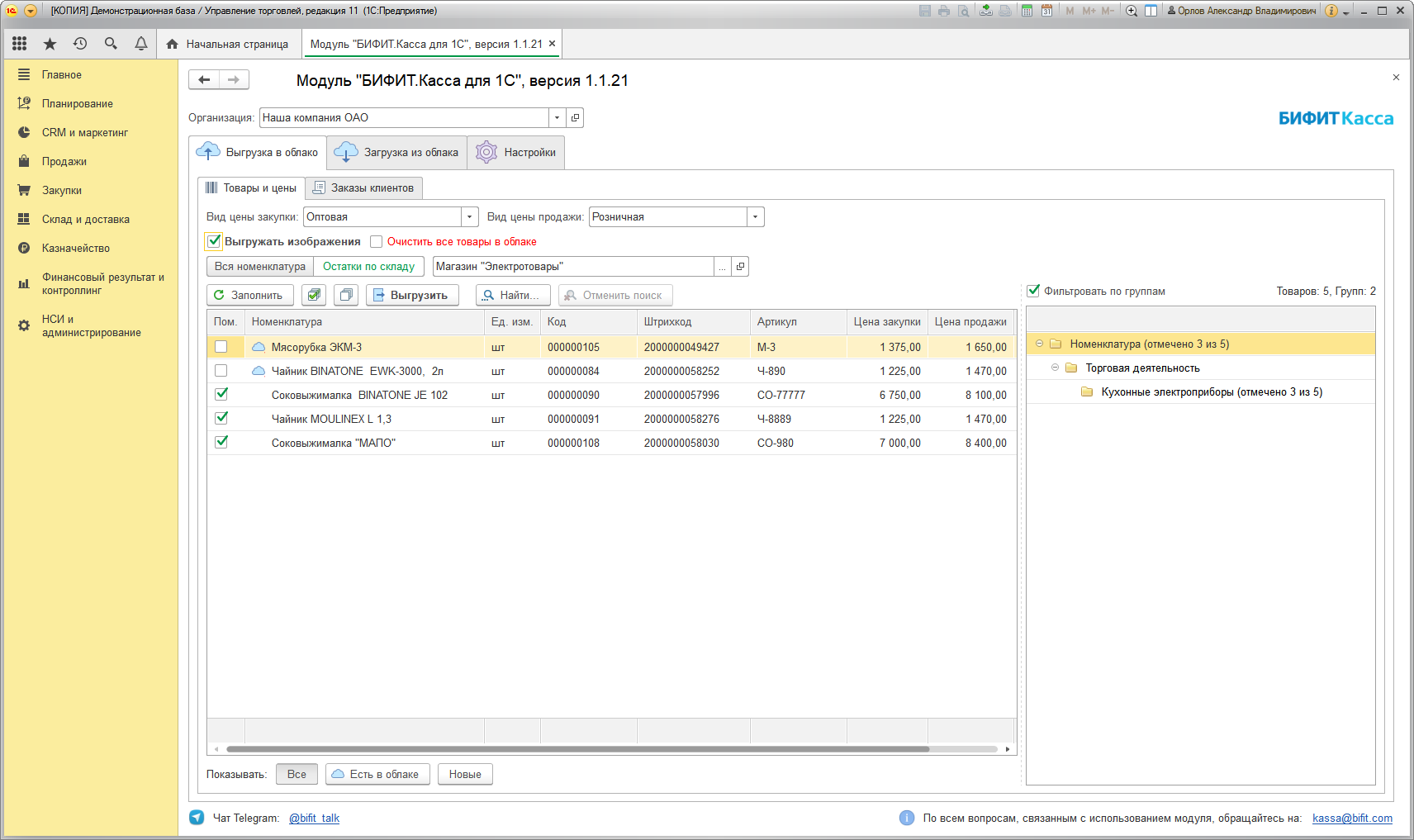Uncheck Соковыжималка "МАПО" checkbox
This screenshot has height=840, width=1414.
coord(221,443)
